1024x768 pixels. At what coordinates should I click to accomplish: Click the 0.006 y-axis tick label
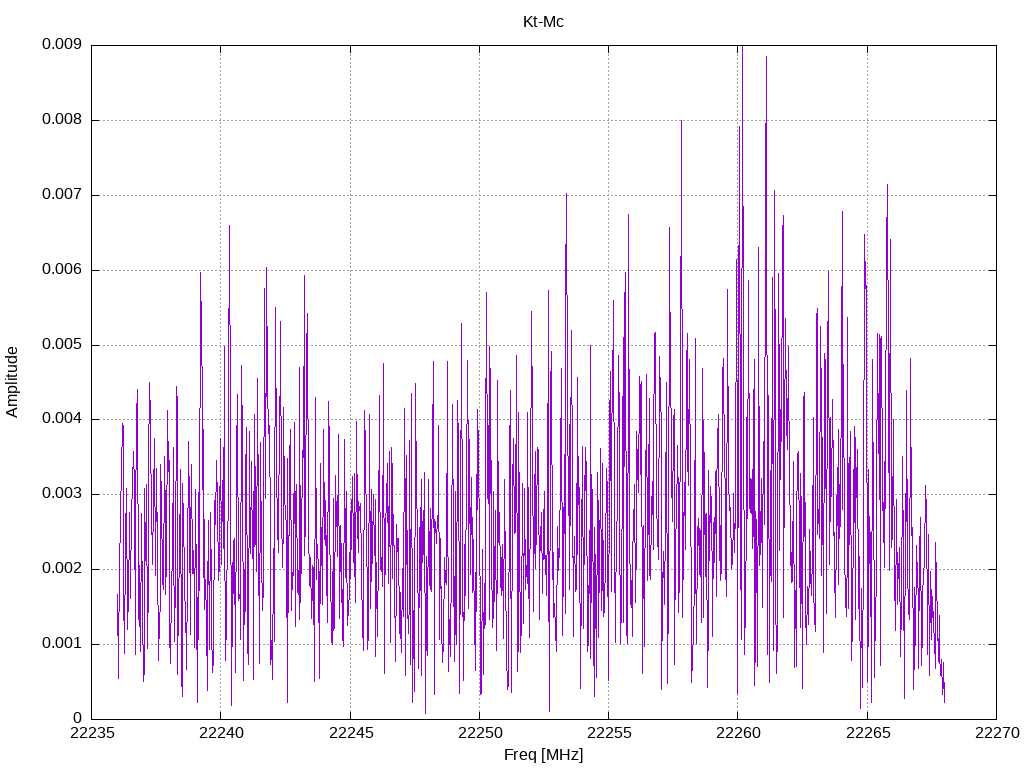tap(62, 269)
